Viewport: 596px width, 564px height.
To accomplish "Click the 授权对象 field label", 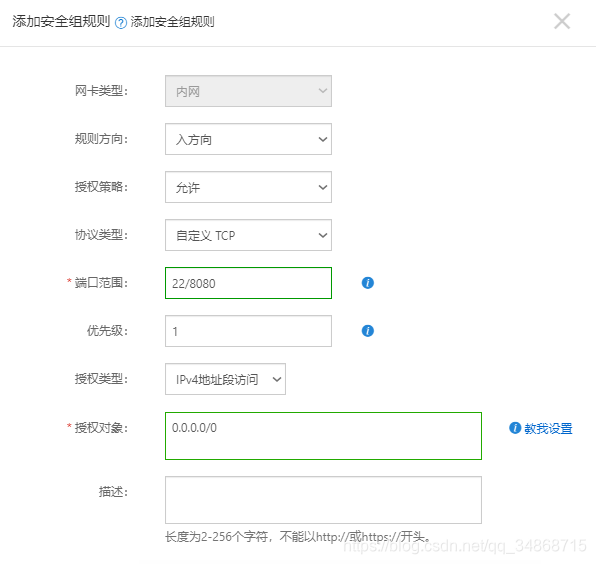I will pos(101,428).
